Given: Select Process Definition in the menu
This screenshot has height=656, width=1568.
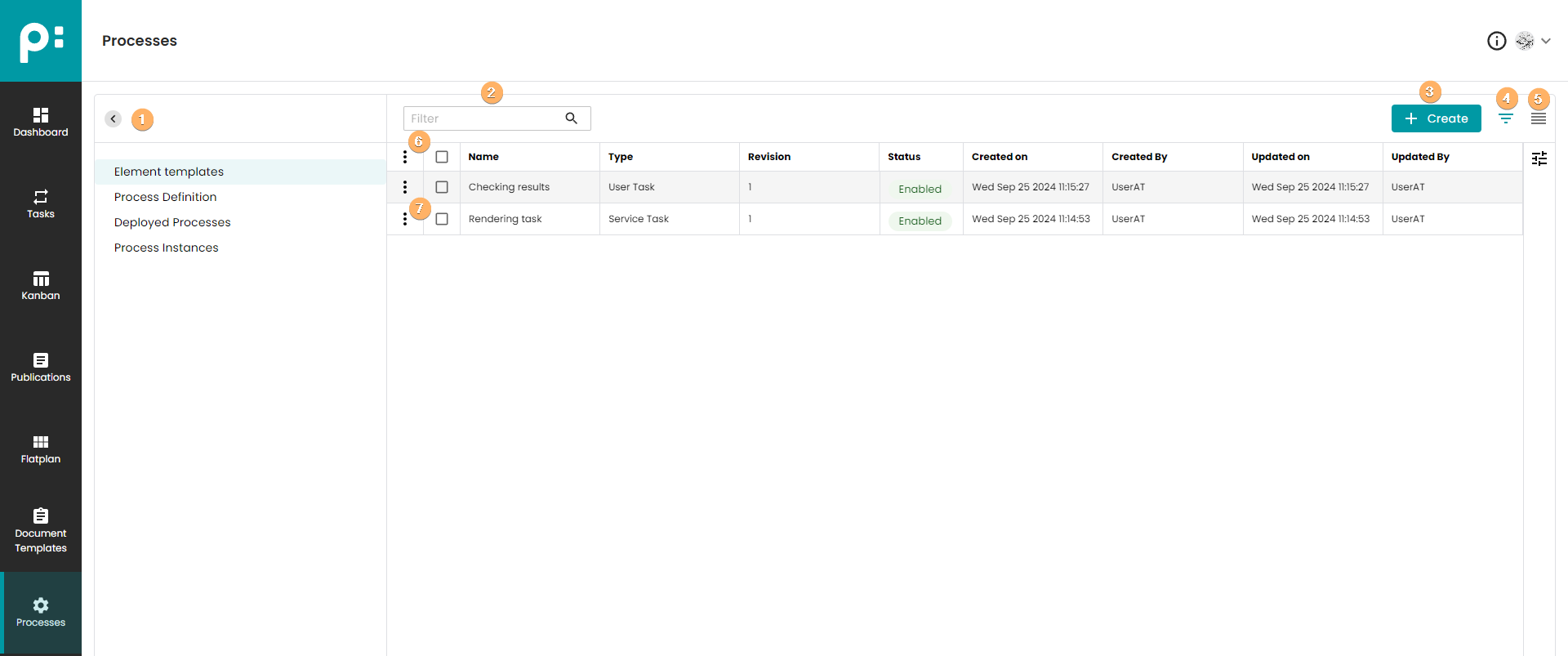Looking at the screenshot, I should pos(165,197).
